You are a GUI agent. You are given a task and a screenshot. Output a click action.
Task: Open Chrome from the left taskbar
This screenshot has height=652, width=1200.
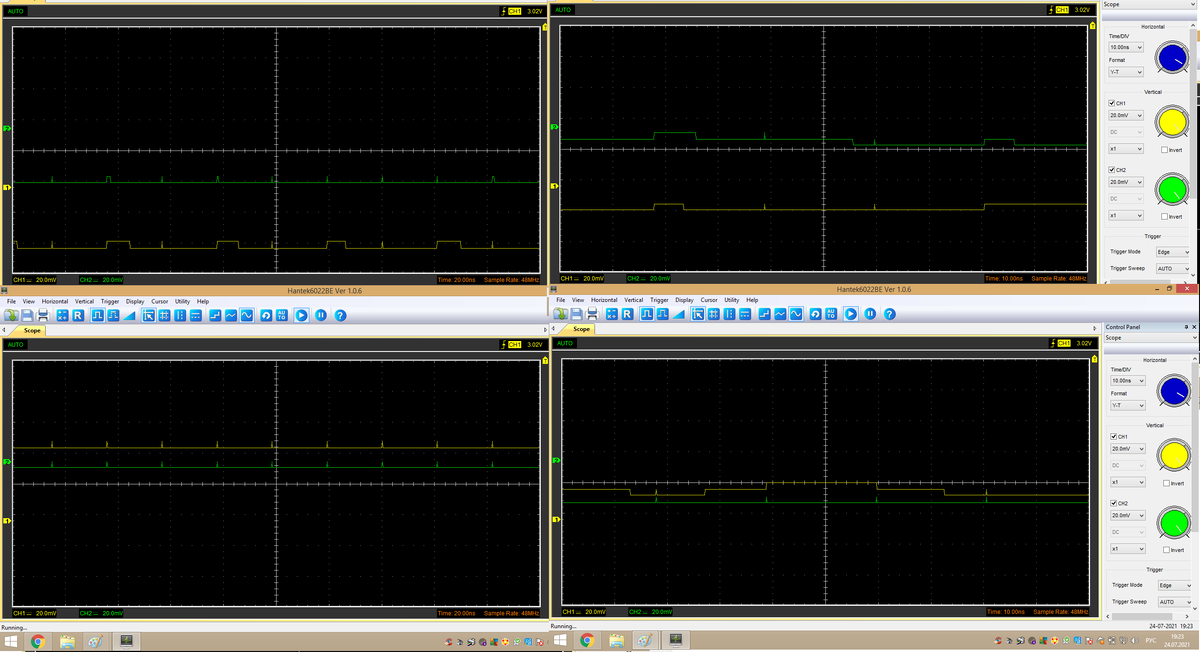coord(38,641)
